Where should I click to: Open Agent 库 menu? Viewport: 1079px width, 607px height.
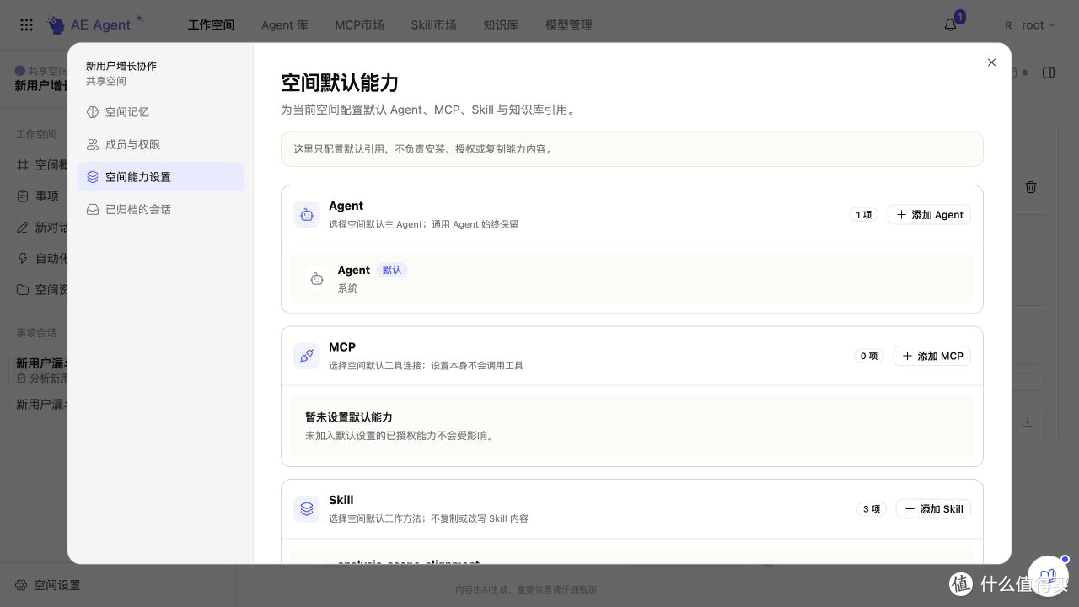pos(285,25)
